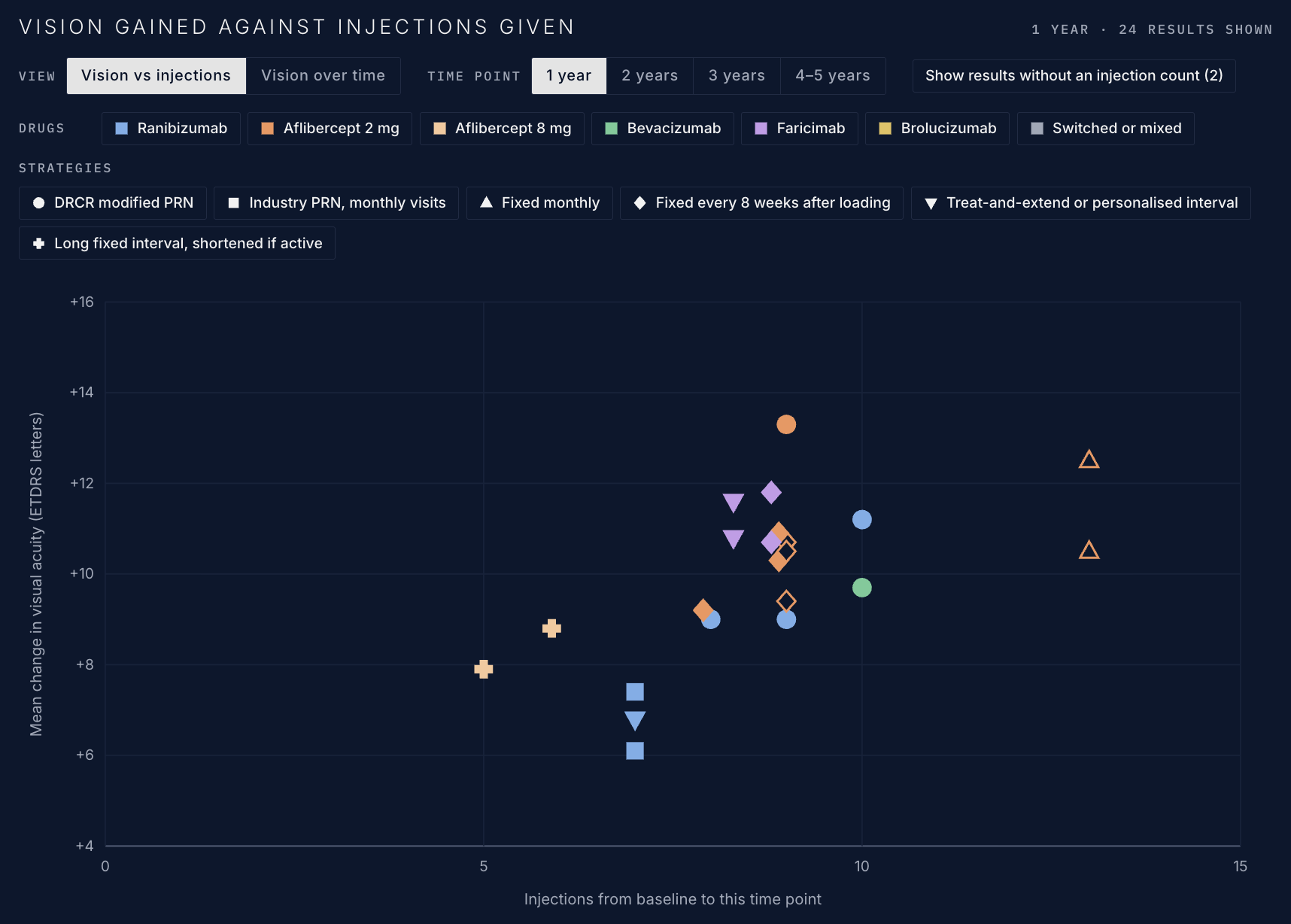Click cream plus marker at 5 injections
Screen dimensions: 1291x924
pyautogui.click(x=484, y=669)
